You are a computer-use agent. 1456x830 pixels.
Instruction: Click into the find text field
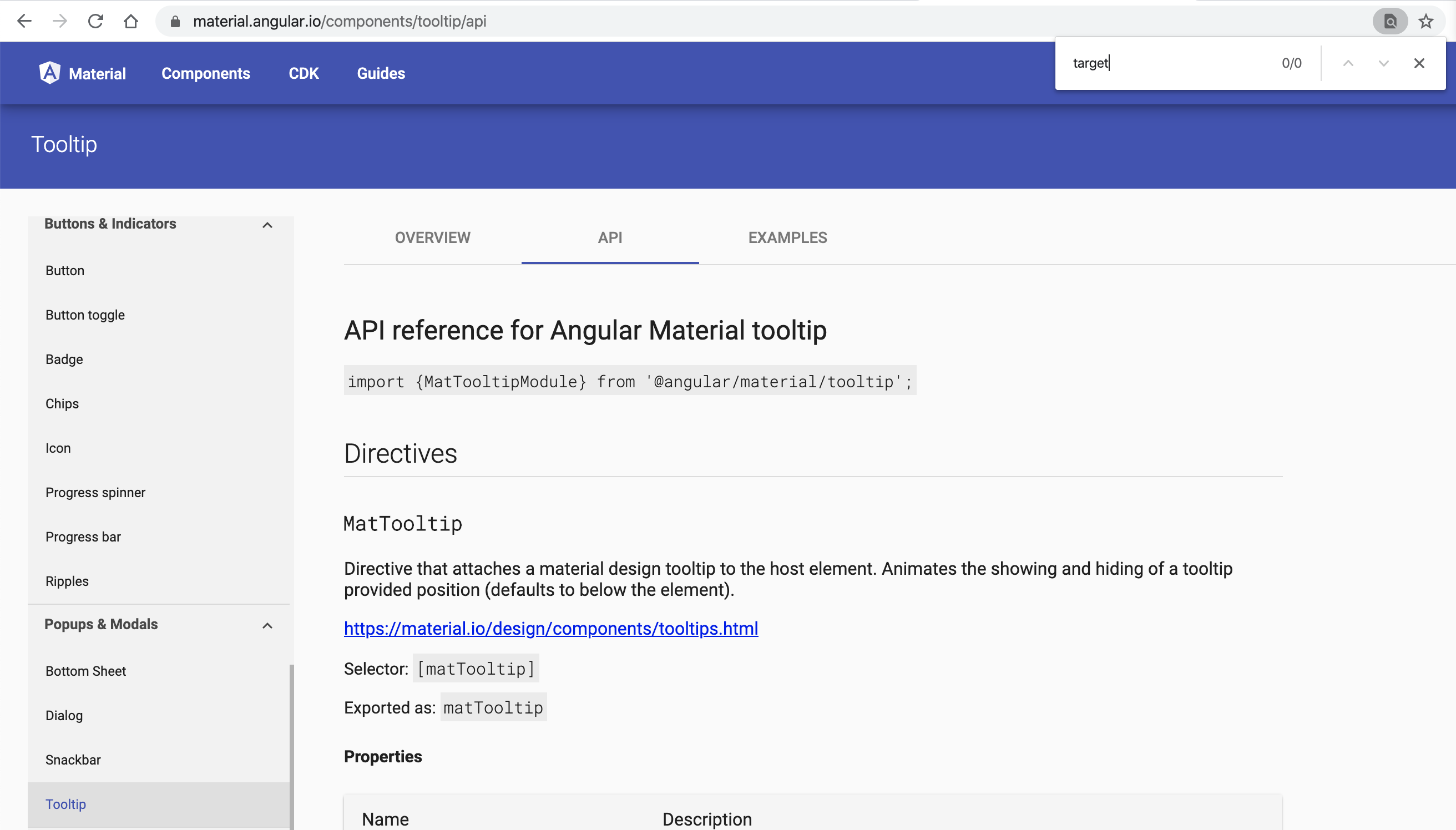tap(1169, 63)
